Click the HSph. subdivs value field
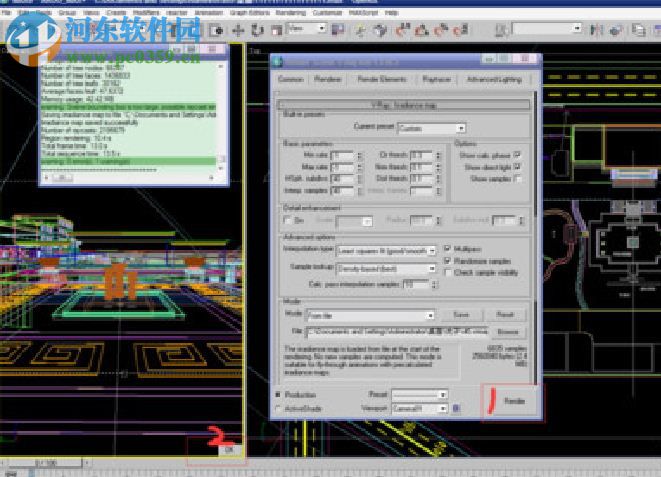 [x=343, y=179]
